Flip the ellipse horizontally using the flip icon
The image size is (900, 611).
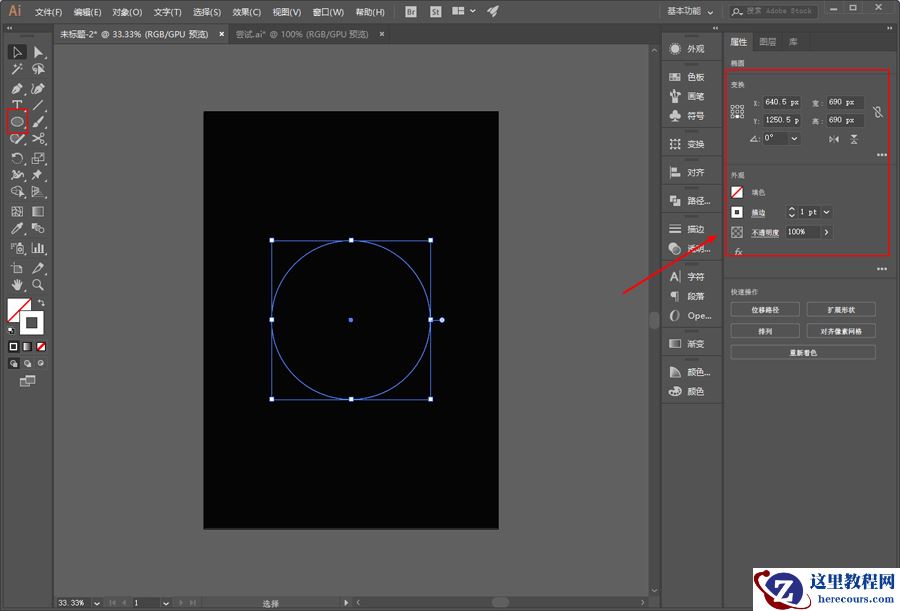tap(833, 139)
